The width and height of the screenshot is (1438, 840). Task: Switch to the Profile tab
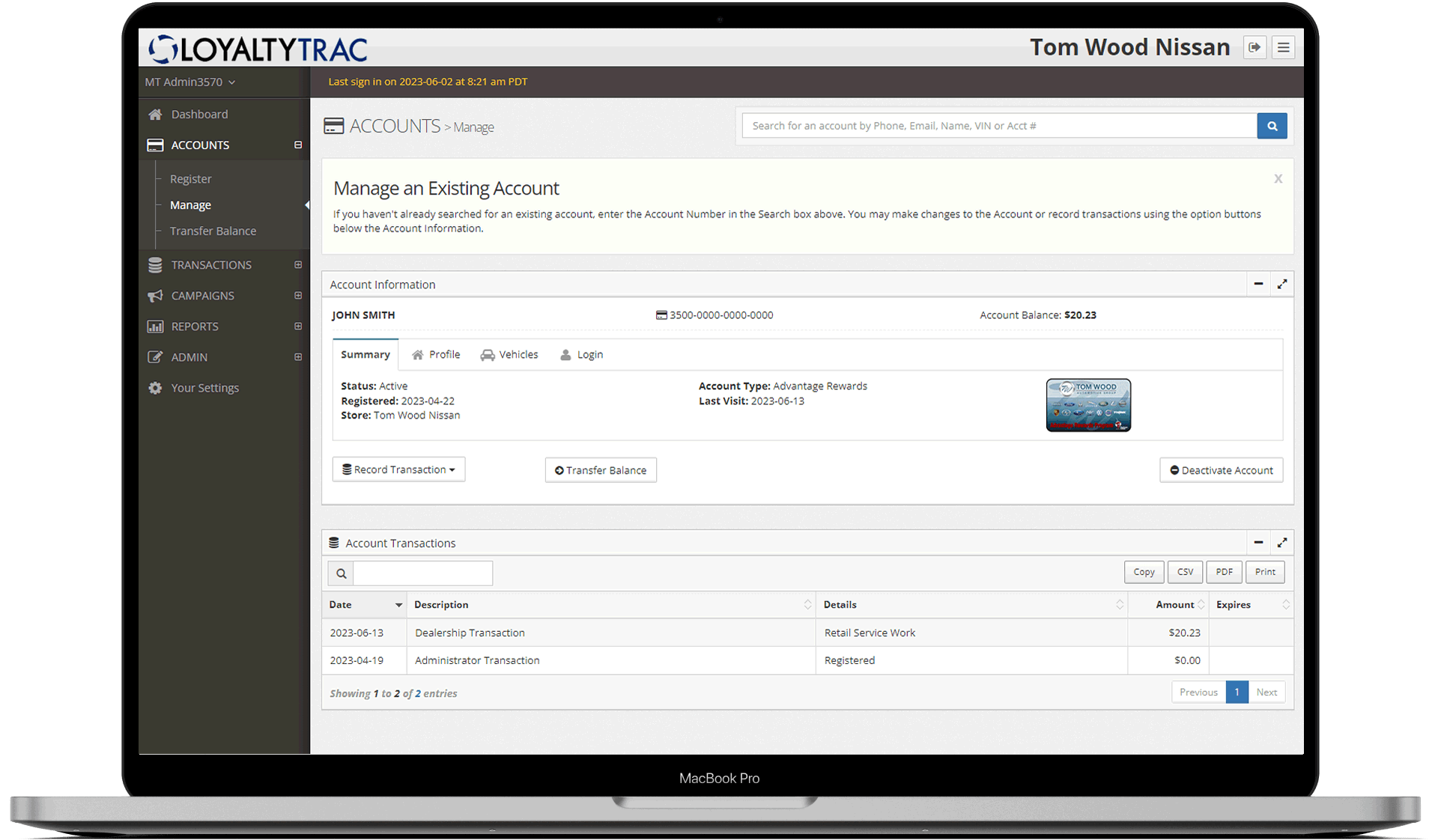[436, 355]
